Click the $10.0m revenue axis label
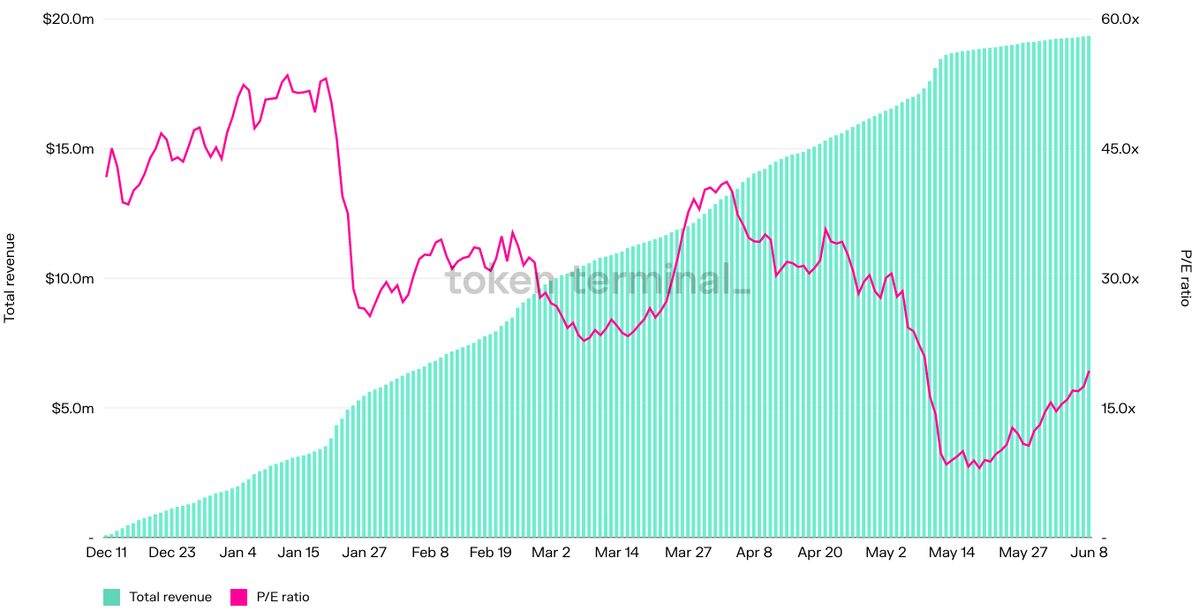Screen dimensions: 1200x611 pyautogui.click(x=69, y=278)
